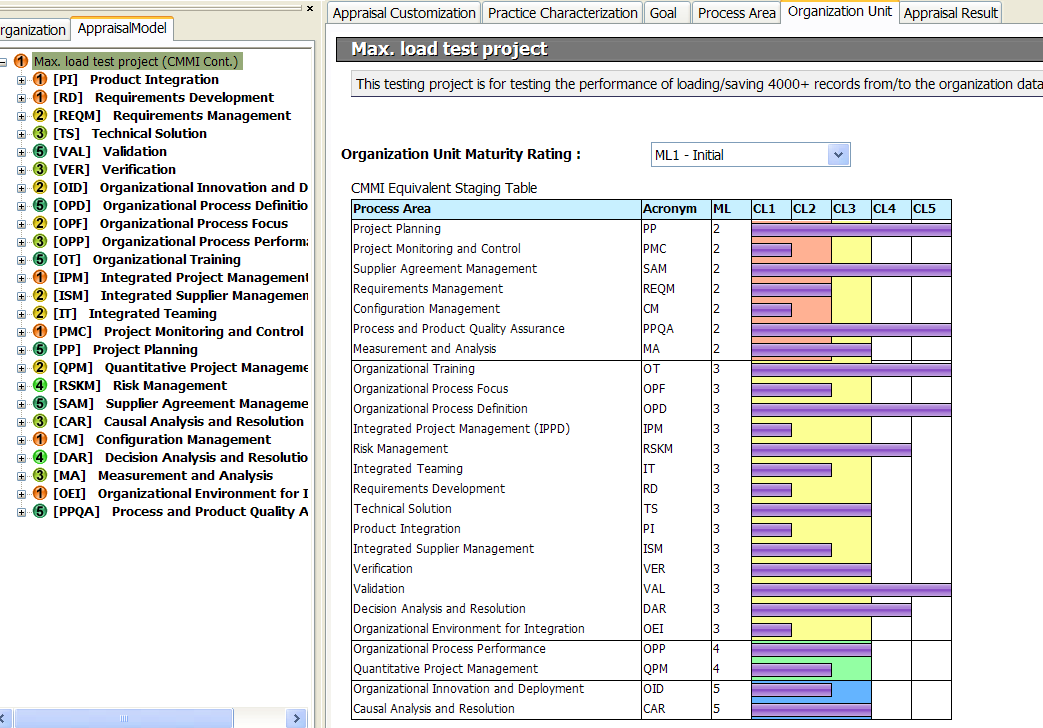Switch to the AppraisalModel panel tab
This screenshot has width=1043, height=728.
click(122, 28)
